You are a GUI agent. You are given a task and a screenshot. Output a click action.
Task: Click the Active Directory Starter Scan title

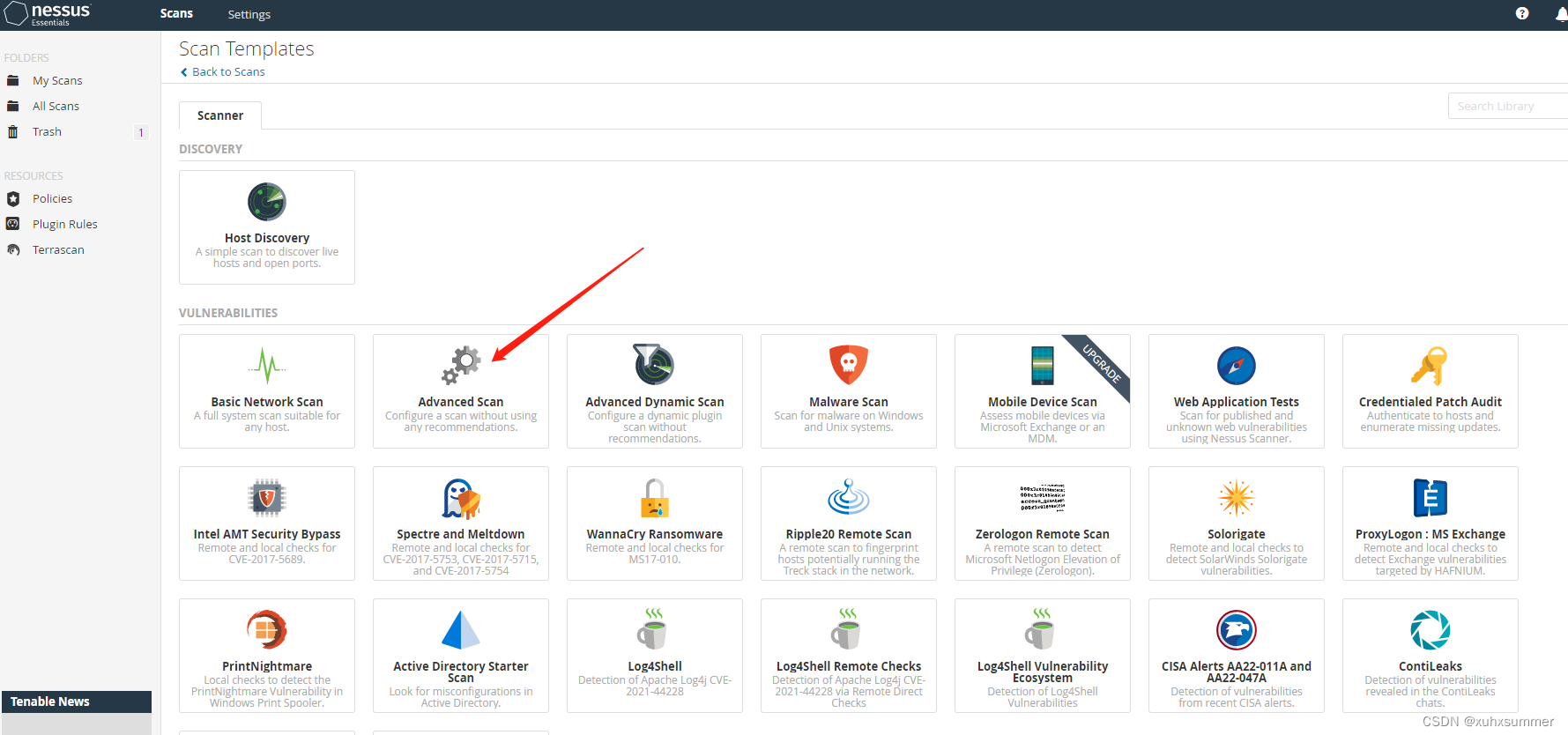[x=461, y=672]
